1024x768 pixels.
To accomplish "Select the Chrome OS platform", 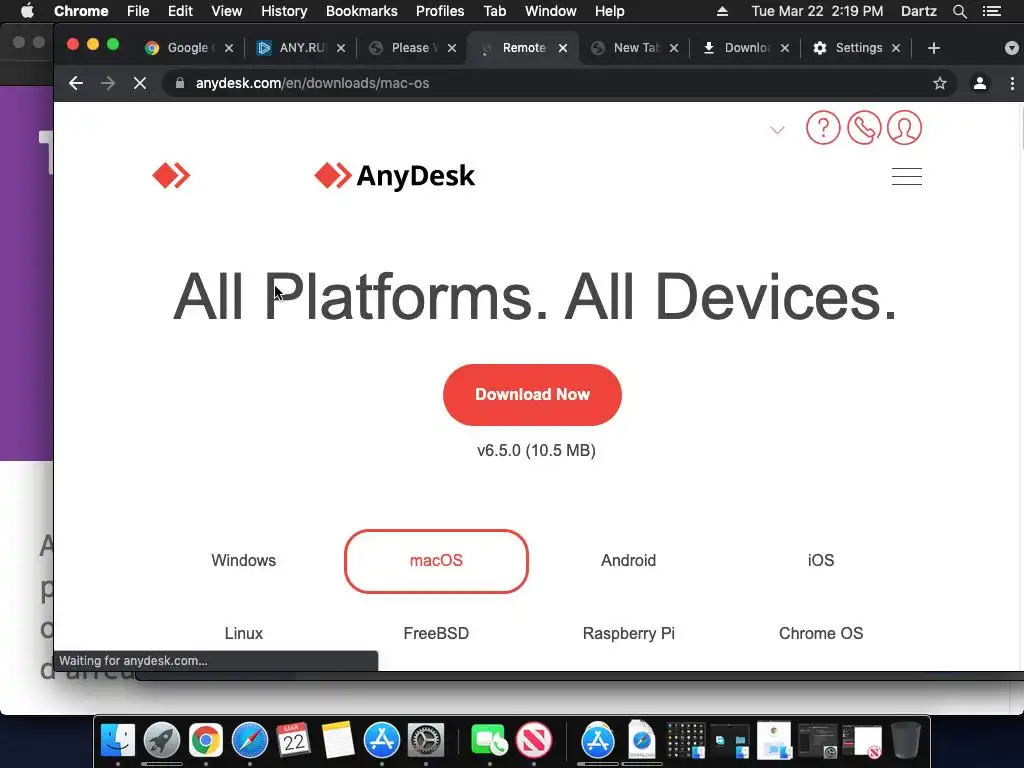I will click(x=821, y=633).
